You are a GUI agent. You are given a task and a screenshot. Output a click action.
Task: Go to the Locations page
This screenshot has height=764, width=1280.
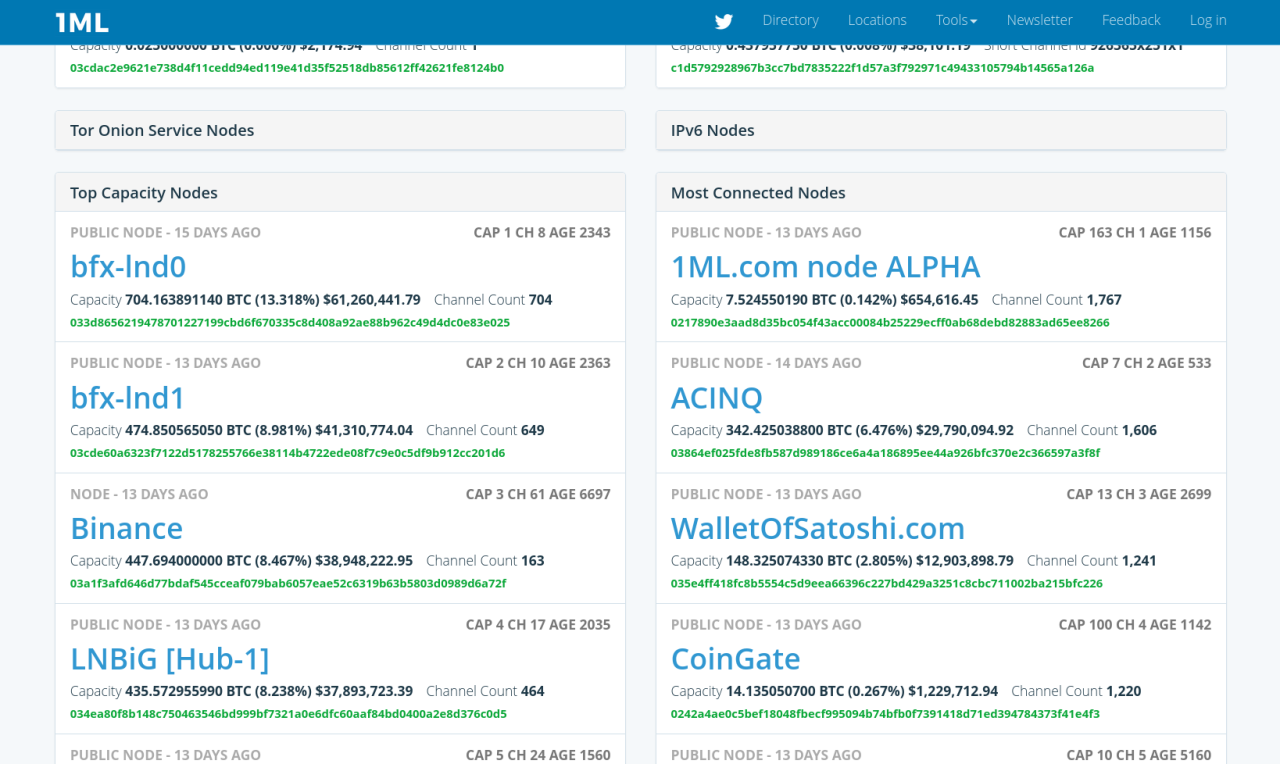tap(877, 20)
